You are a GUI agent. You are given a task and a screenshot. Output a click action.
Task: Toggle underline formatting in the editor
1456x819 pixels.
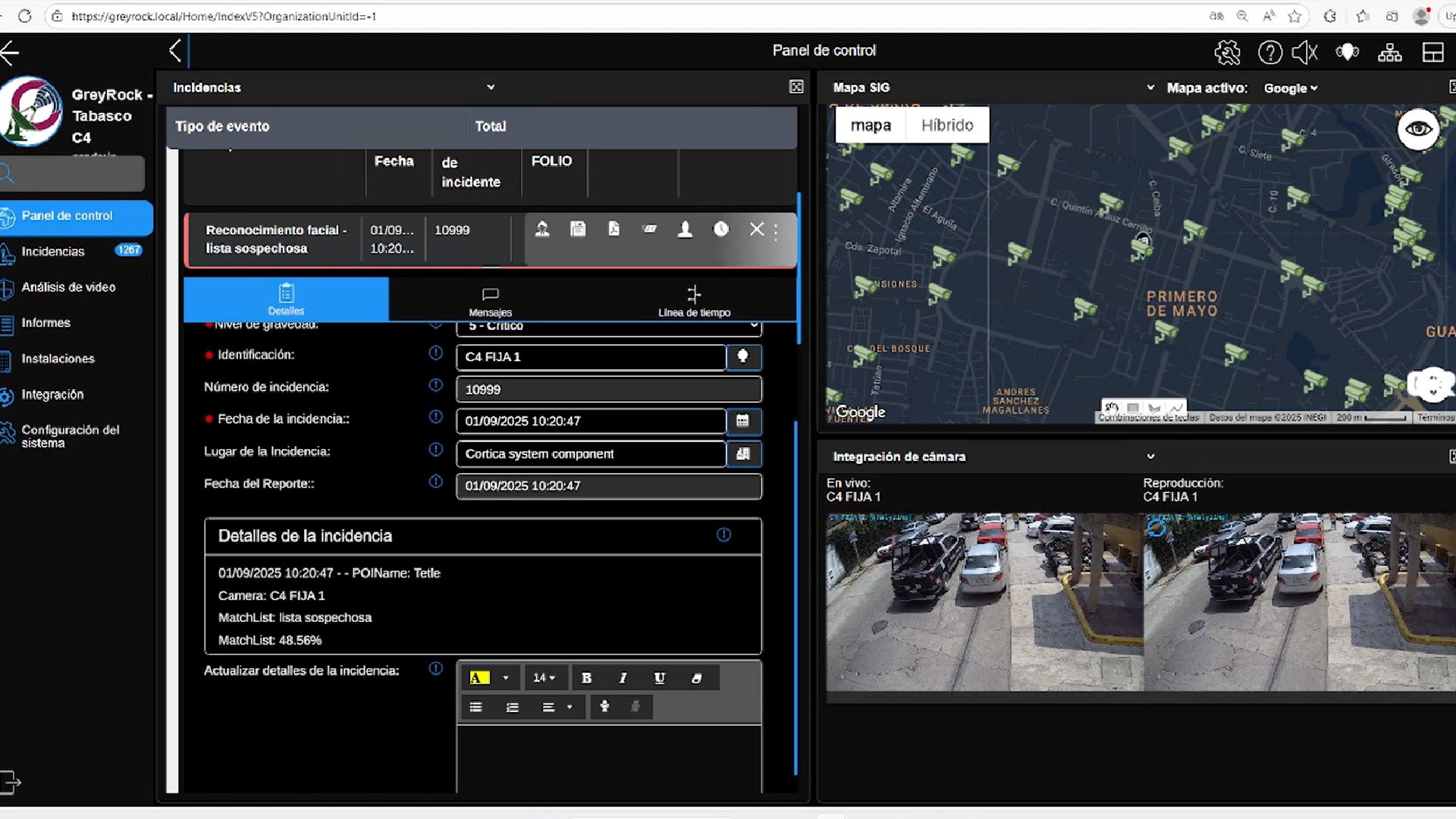coord(659,678)
